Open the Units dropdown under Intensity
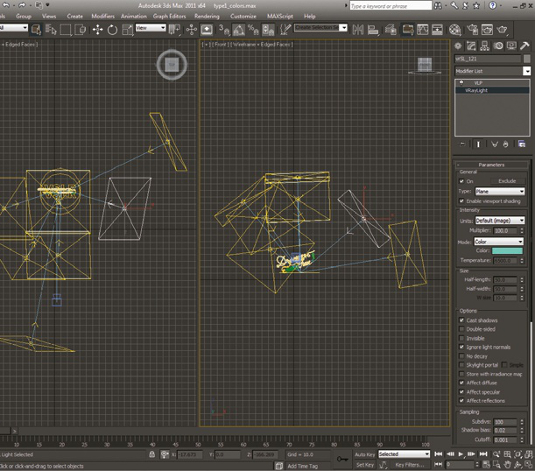The height and width of the screenshot is (471, 535). click(x=500, y=220)
